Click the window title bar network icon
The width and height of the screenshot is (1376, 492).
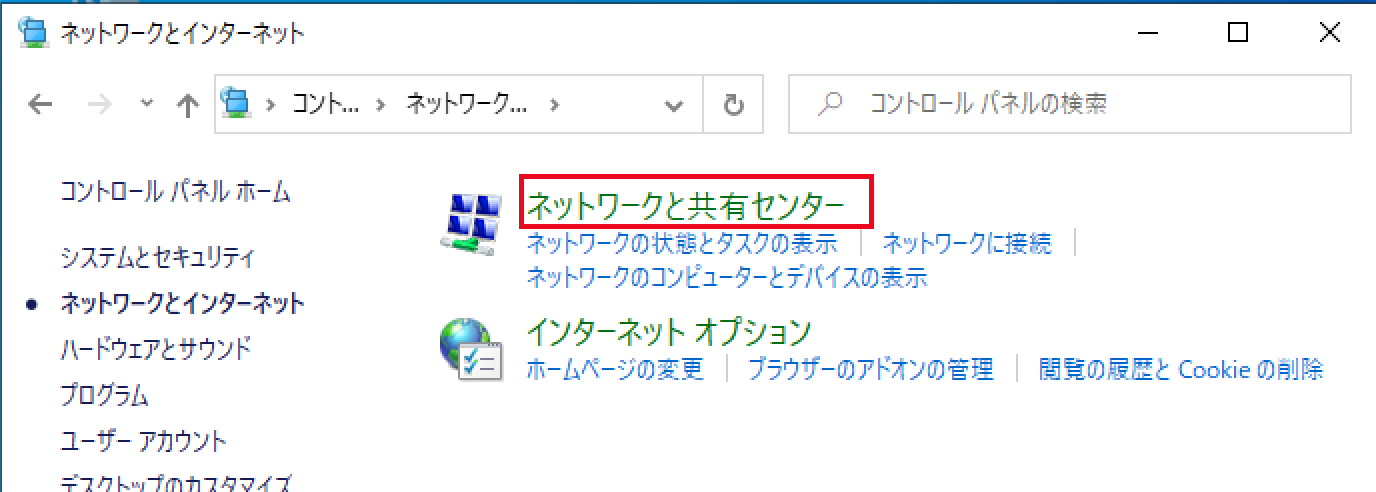[x=33, y=32]
